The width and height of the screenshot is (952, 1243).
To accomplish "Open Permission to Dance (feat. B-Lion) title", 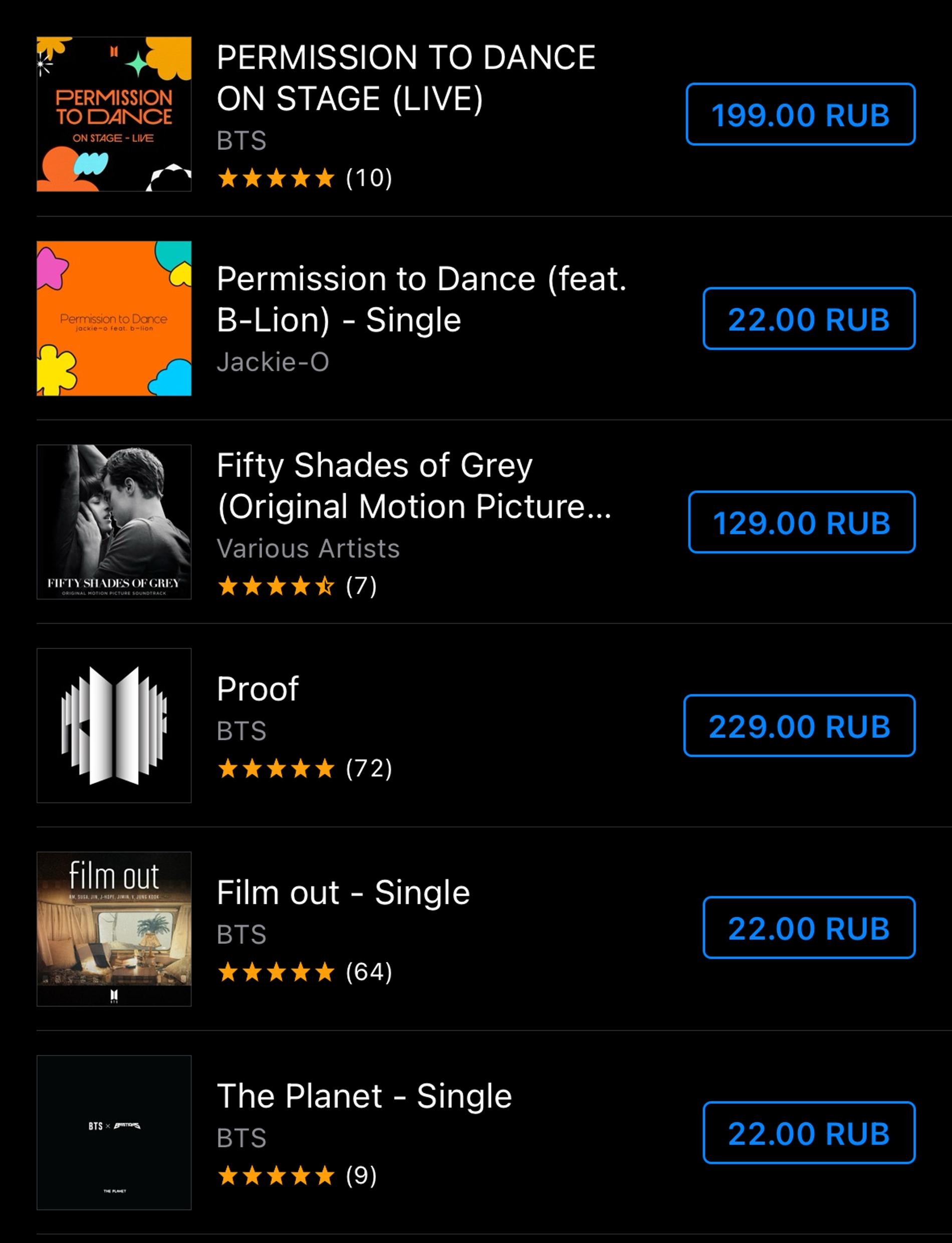I will 421,299.
